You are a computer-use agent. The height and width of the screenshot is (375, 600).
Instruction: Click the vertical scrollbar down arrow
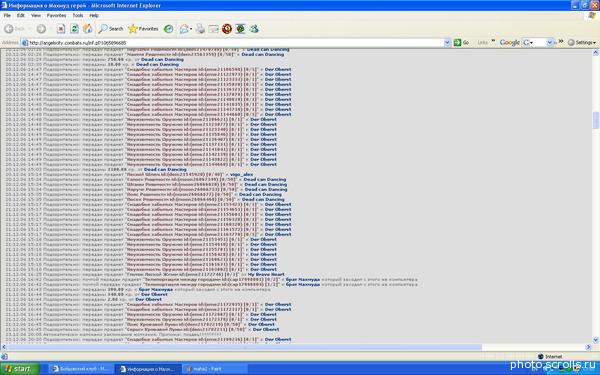(x=596, y=340)
